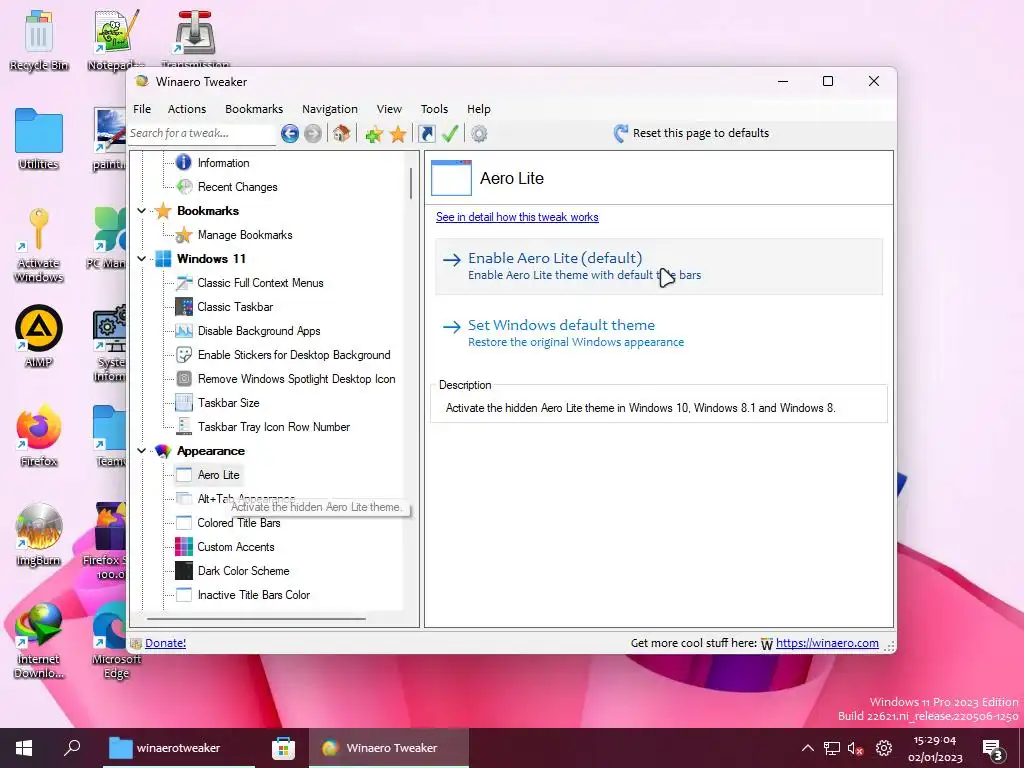Viewport: 1024px width, 768px height.
Task: Click the tree panel horizontal scrollbar
Action: [x=256, y=618]
